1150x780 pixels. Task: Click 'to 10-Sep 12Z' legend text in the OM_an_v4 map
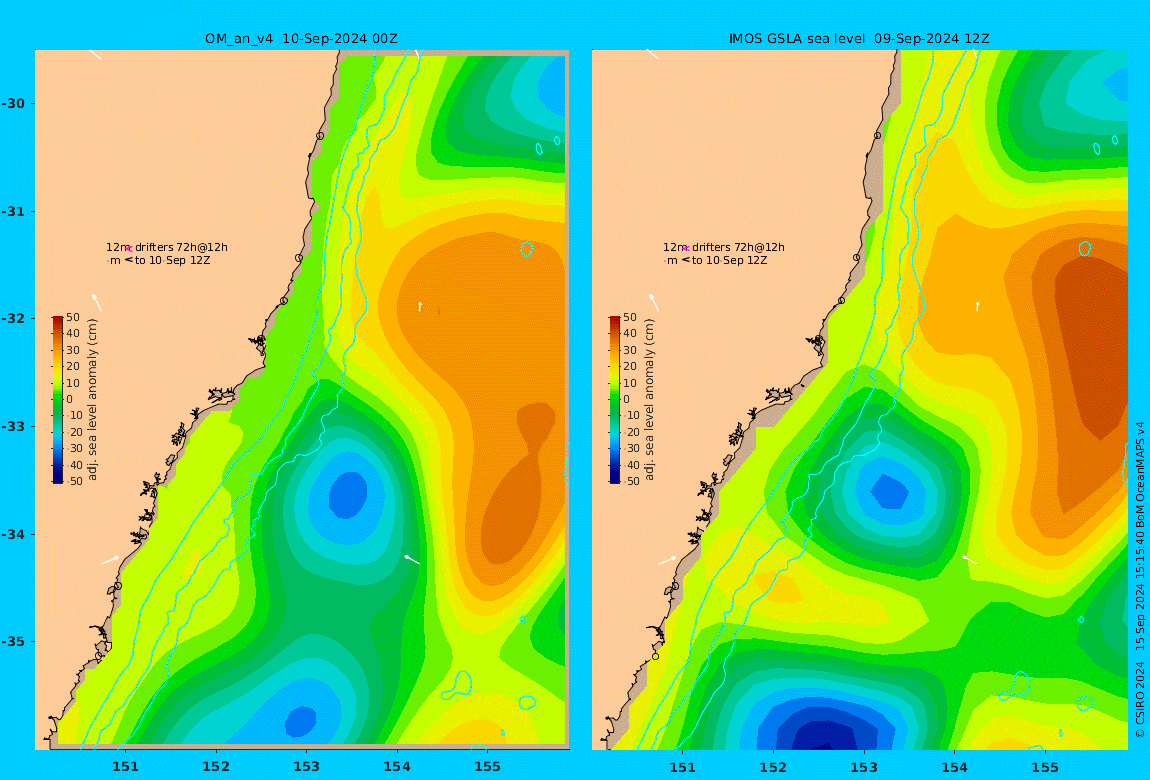coord(172,260)
